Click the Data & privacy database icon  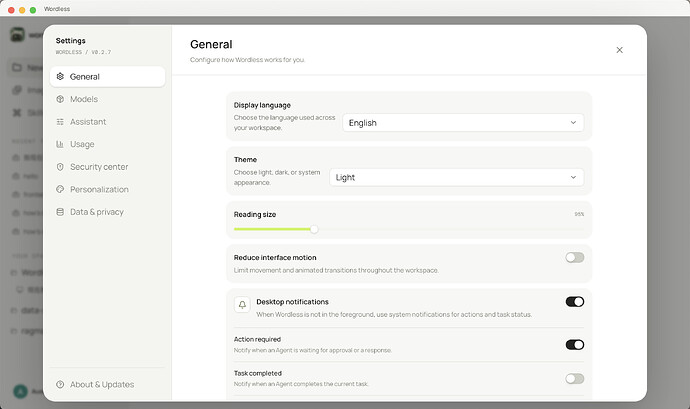coord(60,212)
